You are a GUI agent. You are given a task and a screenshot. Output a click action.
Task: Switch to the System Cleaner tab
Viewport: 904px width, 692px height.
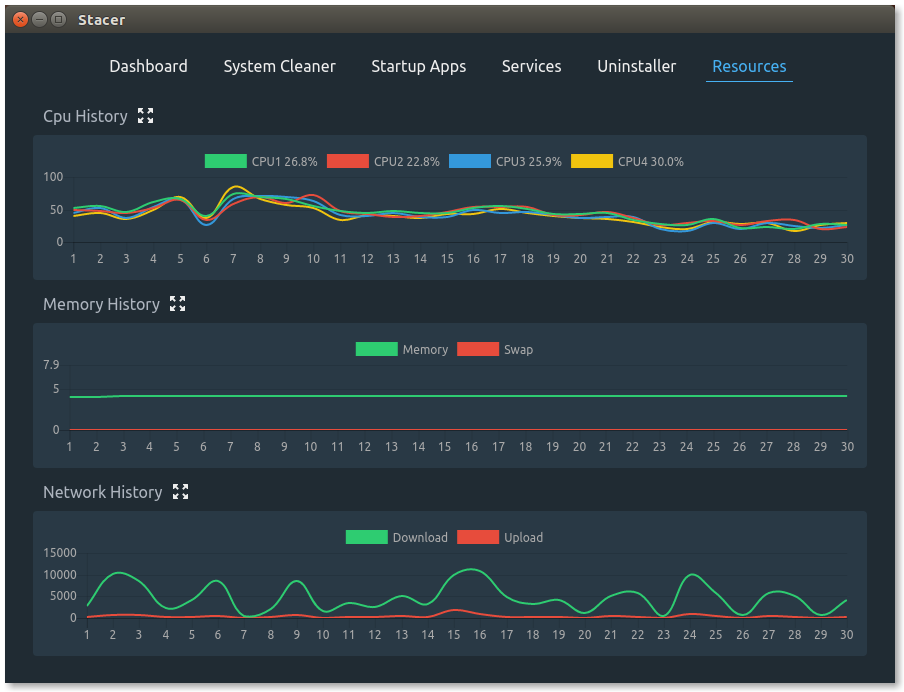pos(279,66)
